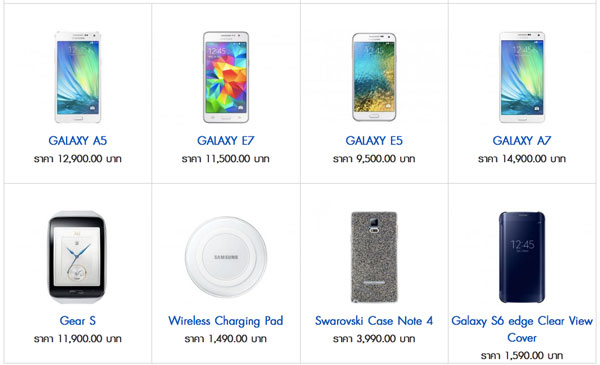This screenshot has width=600, height=365.
Task: Click the Galaxy A5 phone image
Action: (78, 77)
